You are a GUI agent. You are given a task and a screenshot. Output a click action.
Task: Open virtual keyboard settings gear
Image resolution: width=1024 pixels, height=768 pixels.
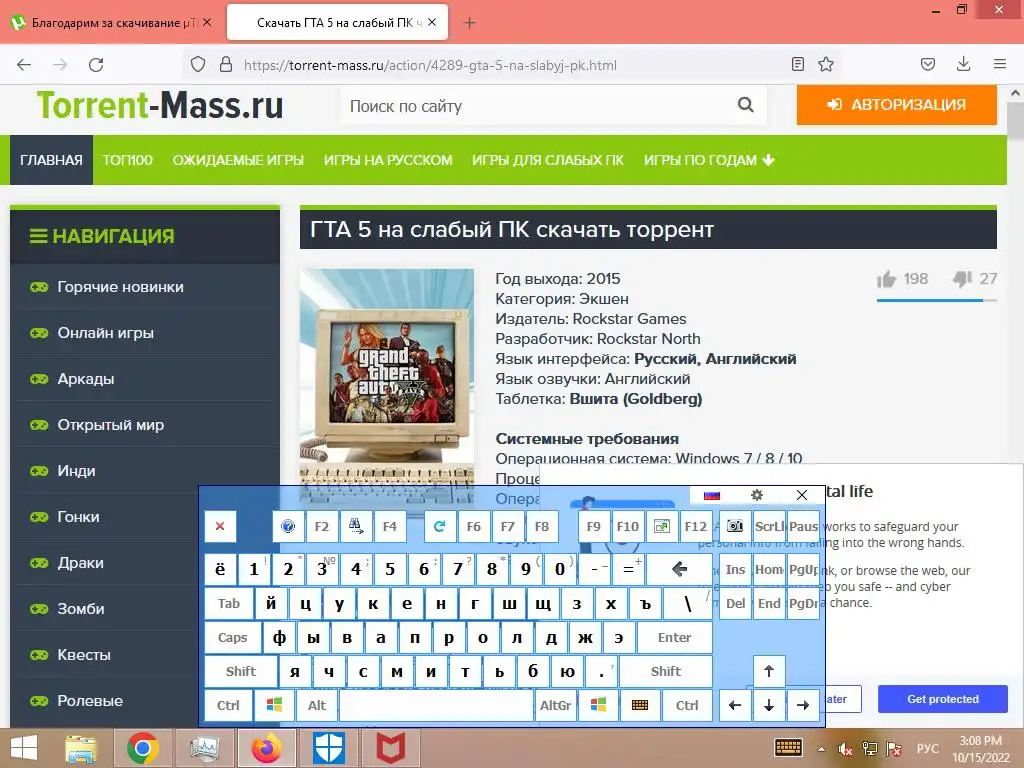[x=757, y=495]
